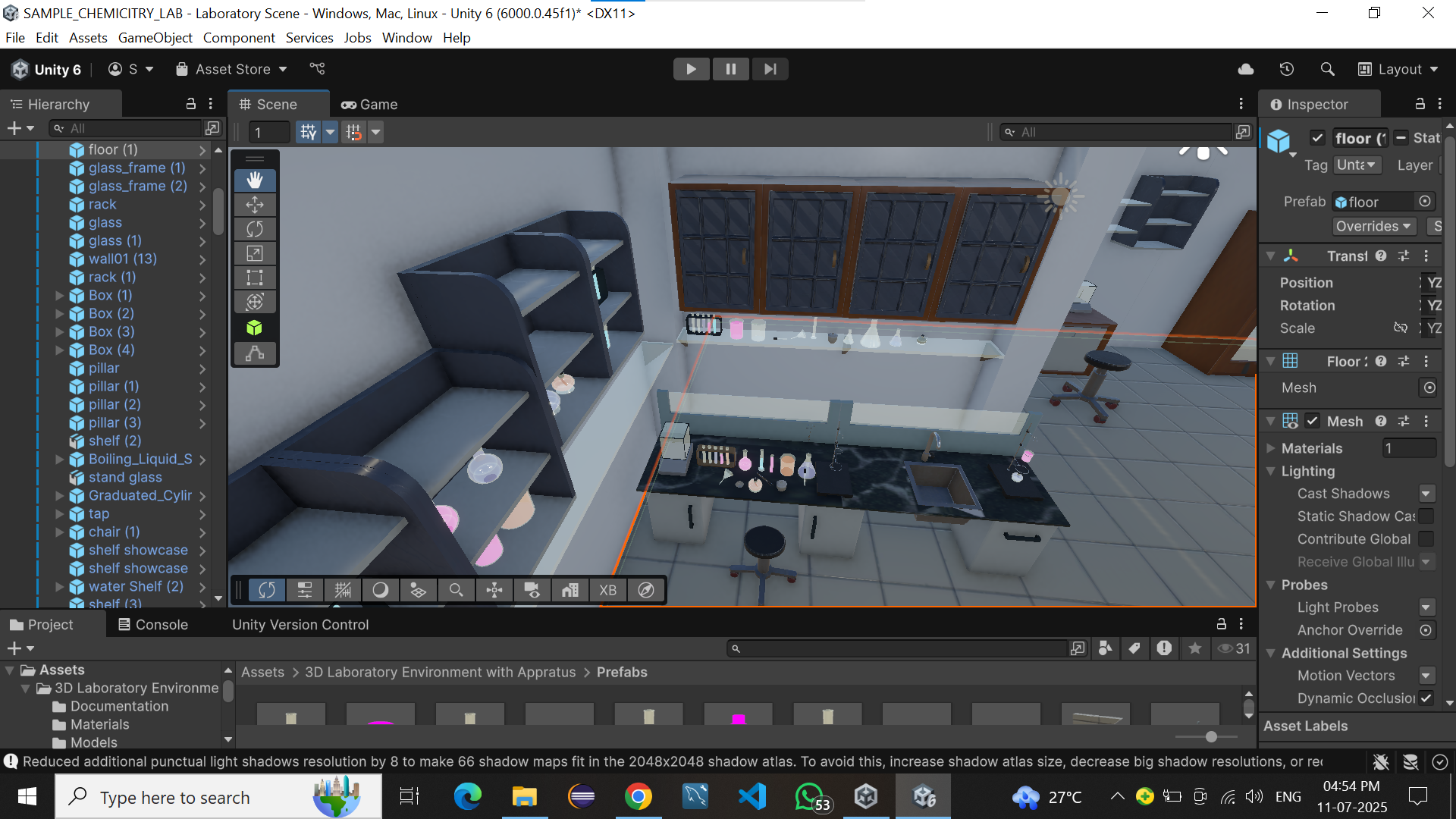Select tap object in Hierarchy
1456x819 pixels.
[x=99, y=514]
